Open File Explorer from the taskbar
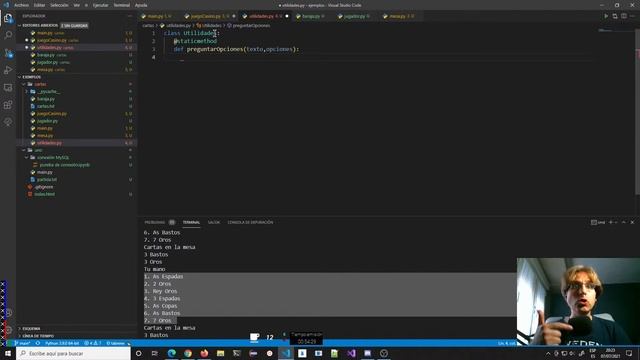This screenshot has width=640, height=360. (x=220, y=353)
